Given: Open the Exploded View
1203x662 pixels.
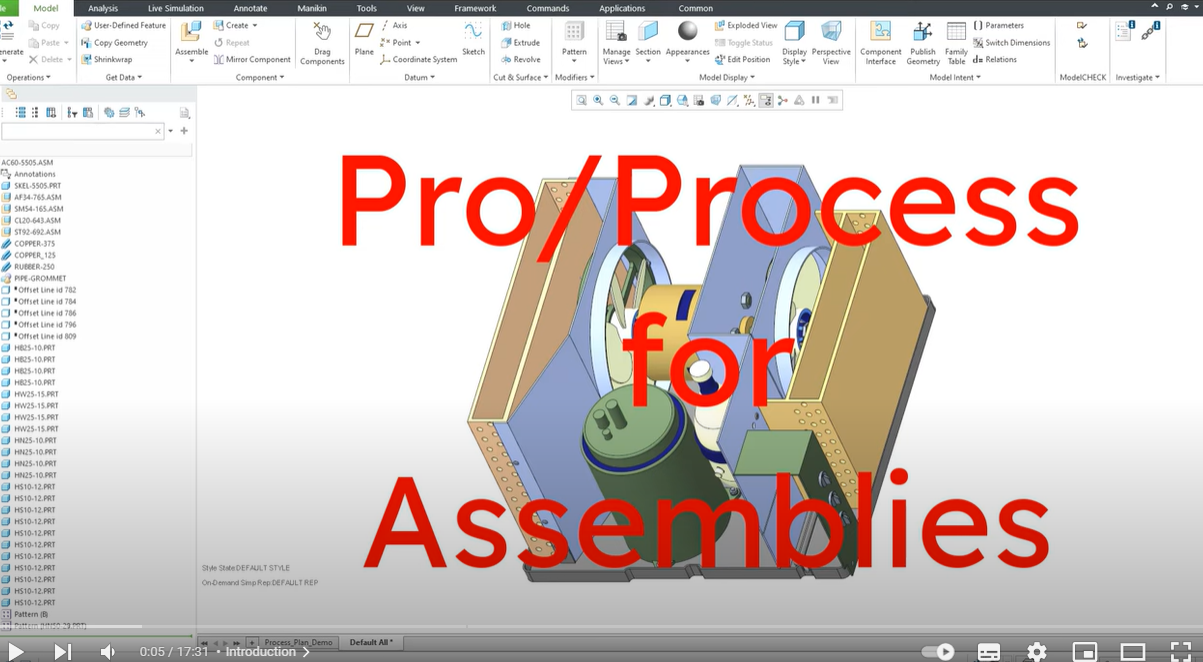Looking at the screenshot, I should tap(746, 25).
